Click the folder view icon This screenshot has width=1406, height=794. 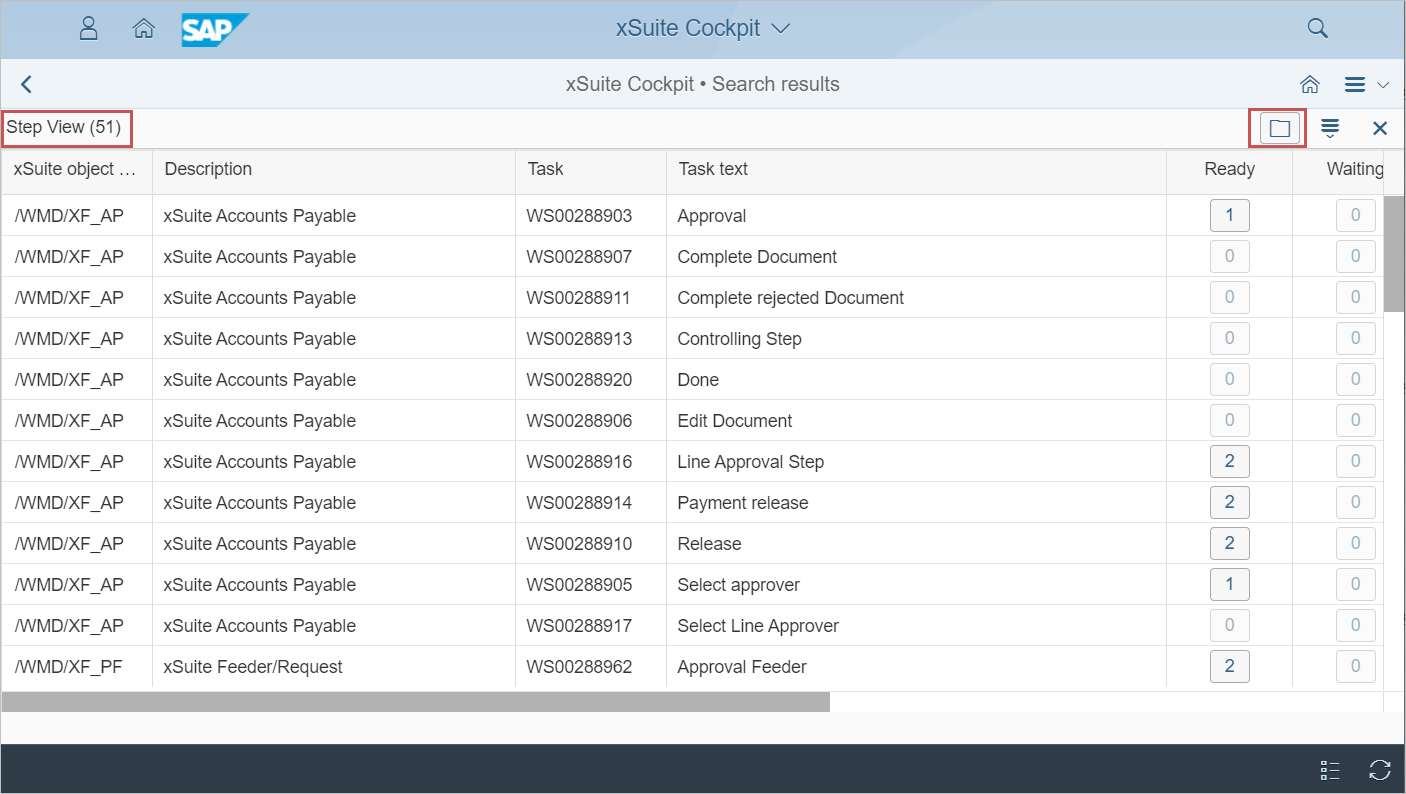(1279, 128)
